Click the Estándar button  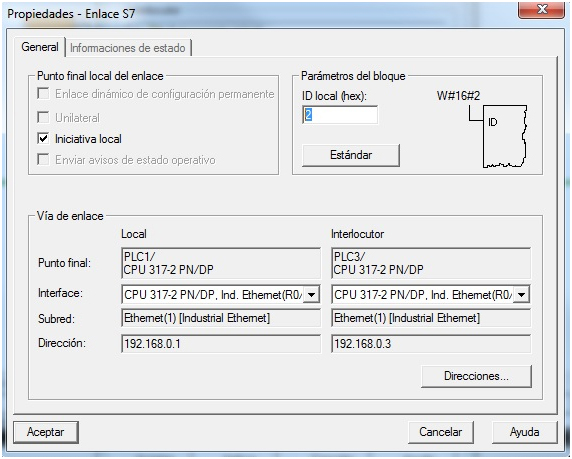(x=351, y=155)
